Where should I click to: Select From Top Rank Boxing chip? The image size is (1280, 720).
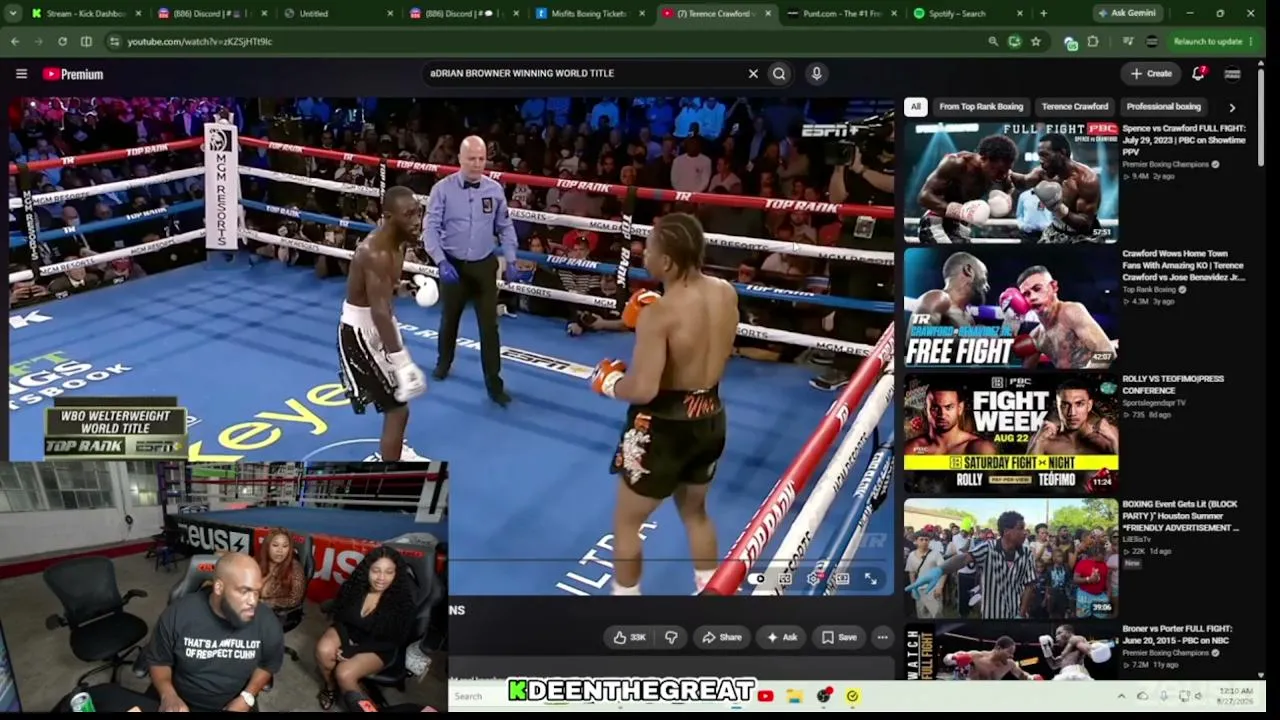981,106
